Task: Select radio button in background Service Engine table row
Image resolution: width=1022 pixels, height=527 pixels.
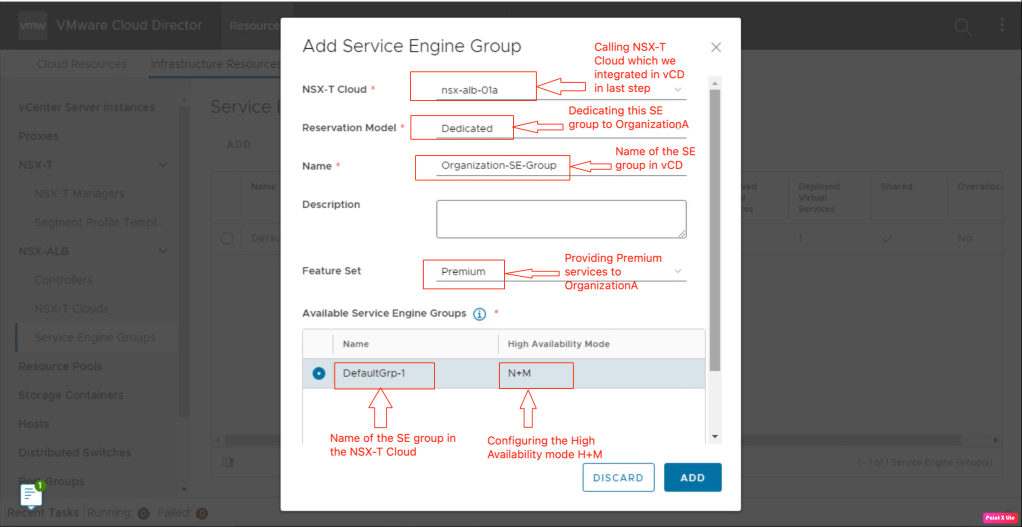Action: [x=228, y=238]
